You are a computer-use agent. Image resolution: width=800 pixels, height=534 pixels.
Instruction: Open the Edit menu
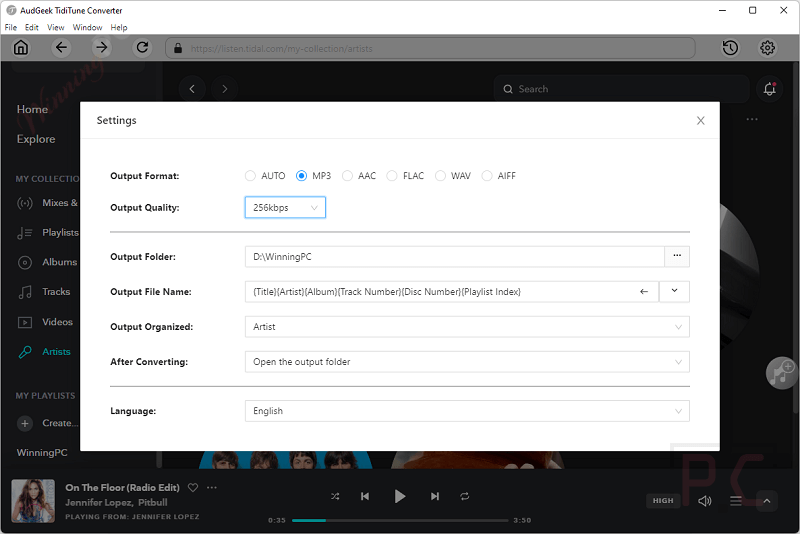click(x=32, y=28)
